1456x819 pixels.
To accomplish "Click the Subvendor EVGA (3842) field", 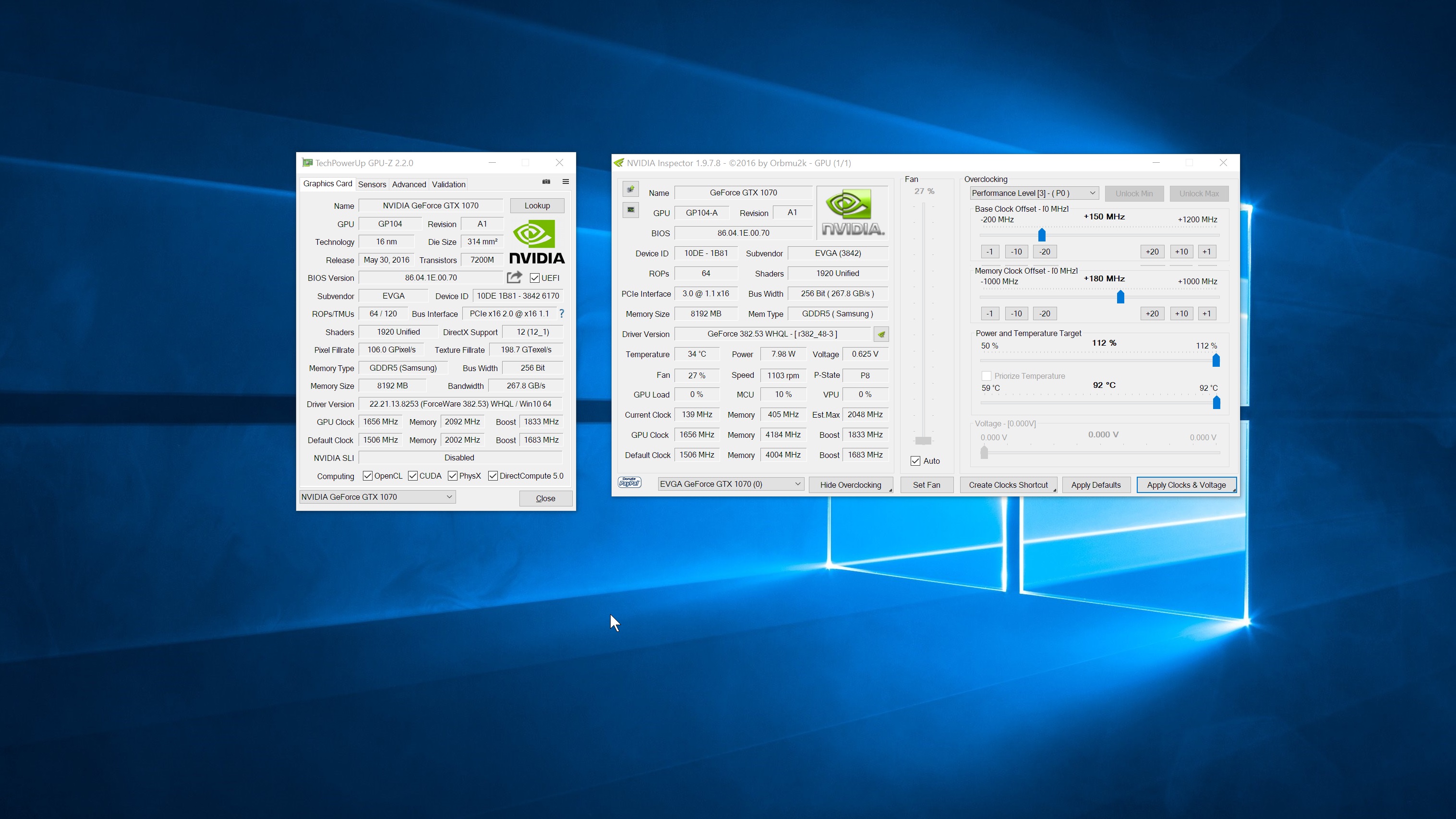I will 838,253.
